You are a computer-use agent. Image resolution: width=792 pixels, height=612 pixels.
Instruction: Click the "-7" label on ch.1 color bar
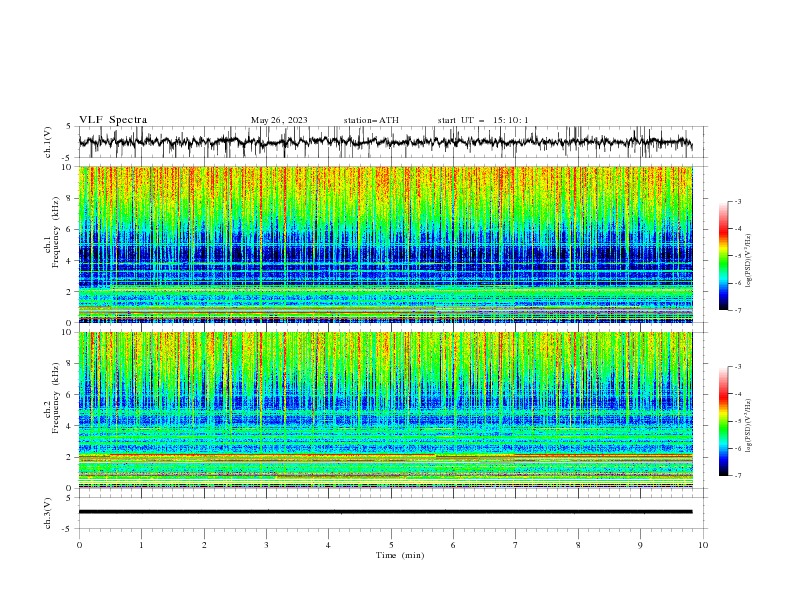tap(738, 310)
